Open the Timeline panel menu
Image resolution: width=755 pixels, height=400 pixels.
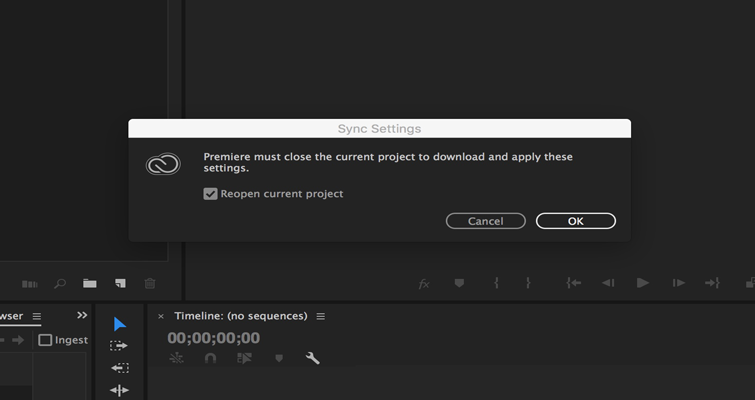pyautogui.click(x=321, y=316)
